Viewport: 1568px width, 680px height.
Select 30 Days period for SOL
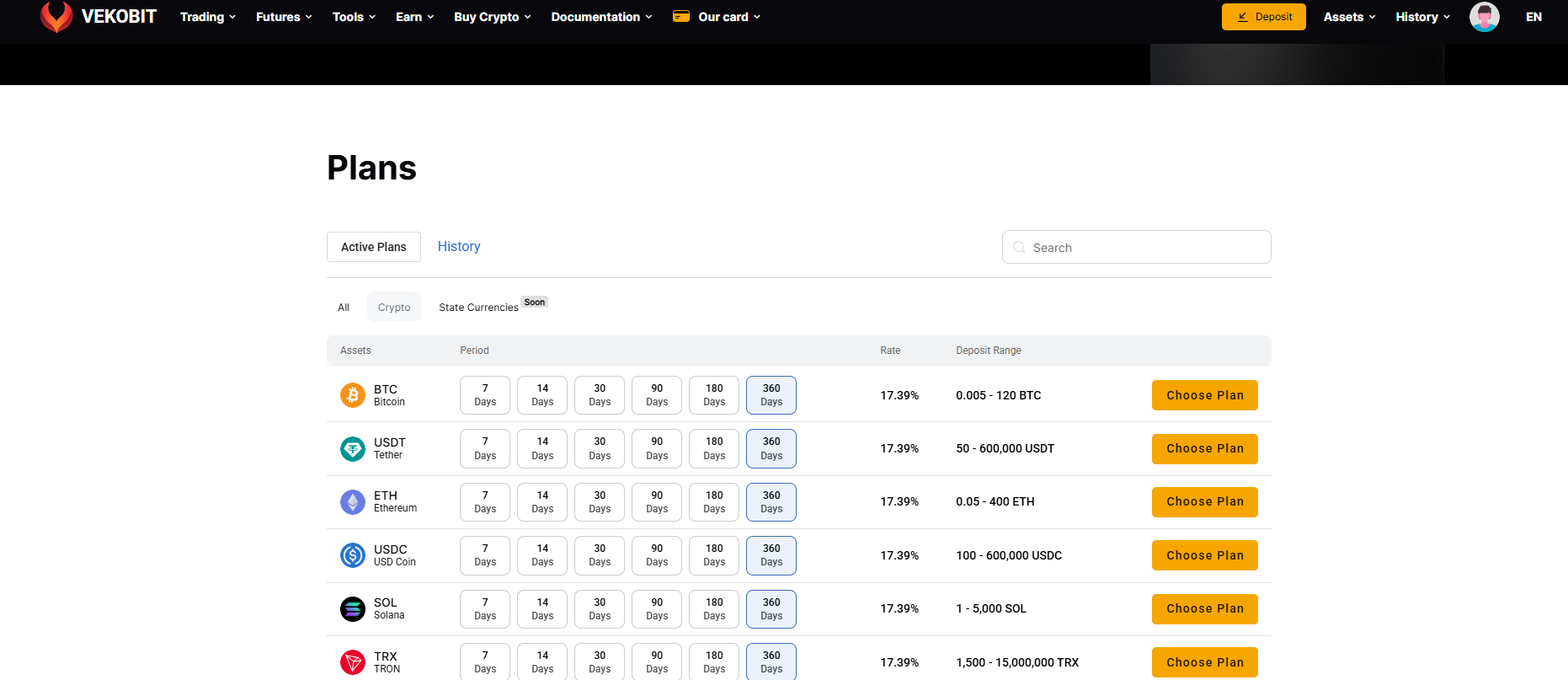600,609
